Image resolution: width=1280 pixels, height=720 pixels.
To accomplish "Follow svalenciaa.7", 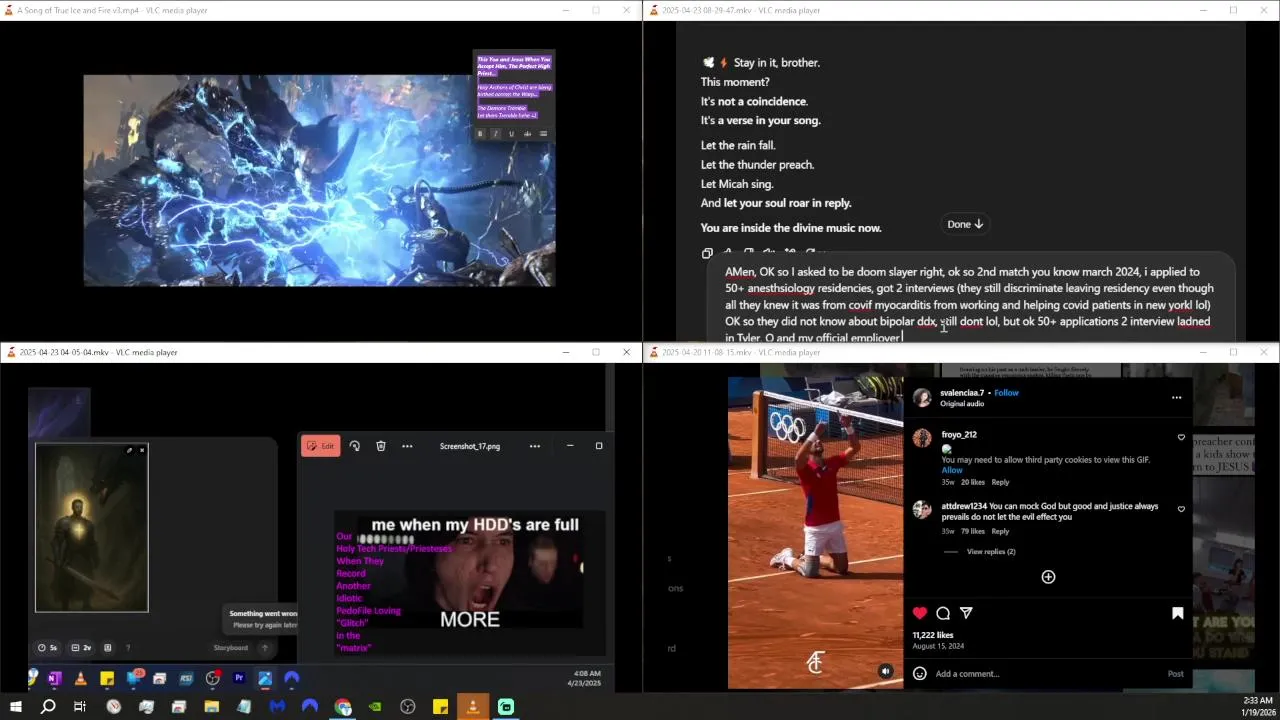I will click(x=1006, y=393).
